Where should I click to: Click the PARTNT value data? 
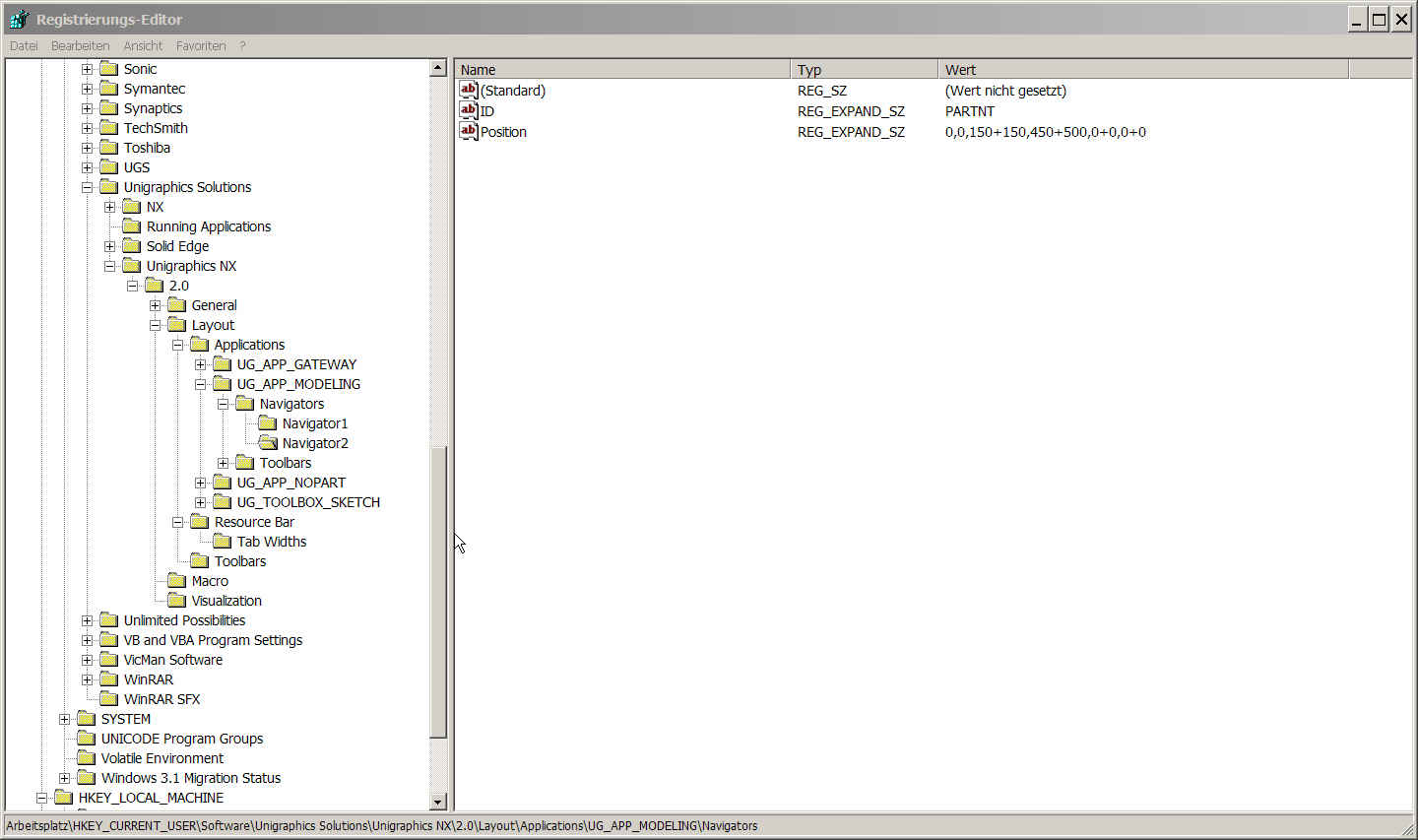point(970,111)
